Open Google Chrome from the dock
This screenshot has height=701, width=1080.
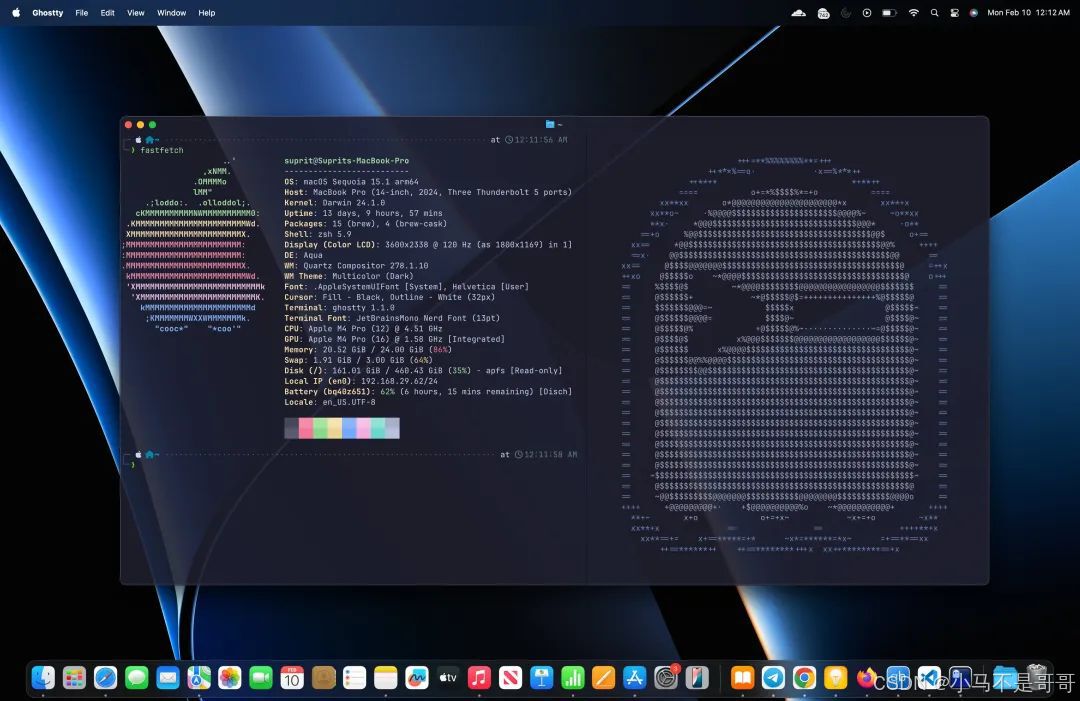click(x=804, y=678)
